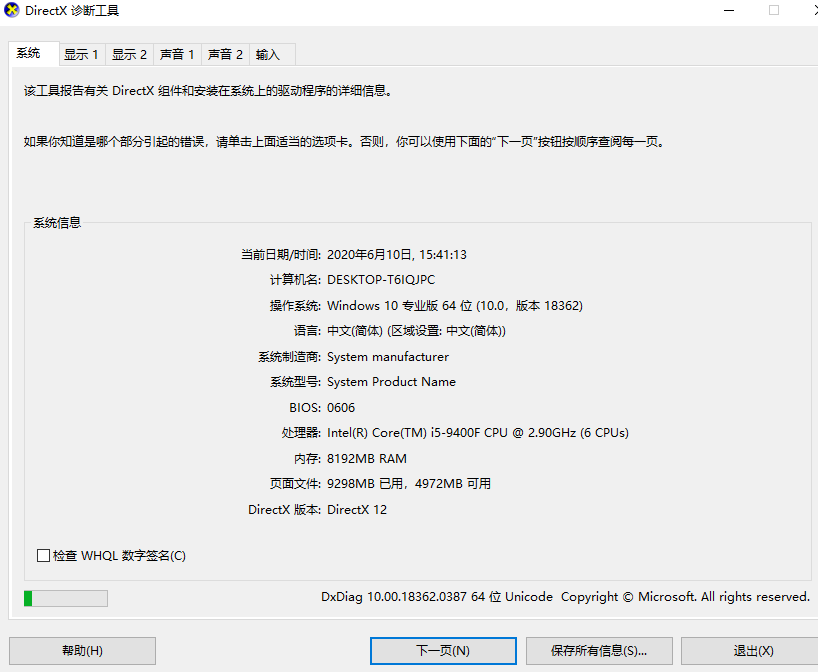Image resolution: width=818 pixels, height=672 pixels.
Task: Click the 帮助(H) button
Action: click(x=82, y=651)
